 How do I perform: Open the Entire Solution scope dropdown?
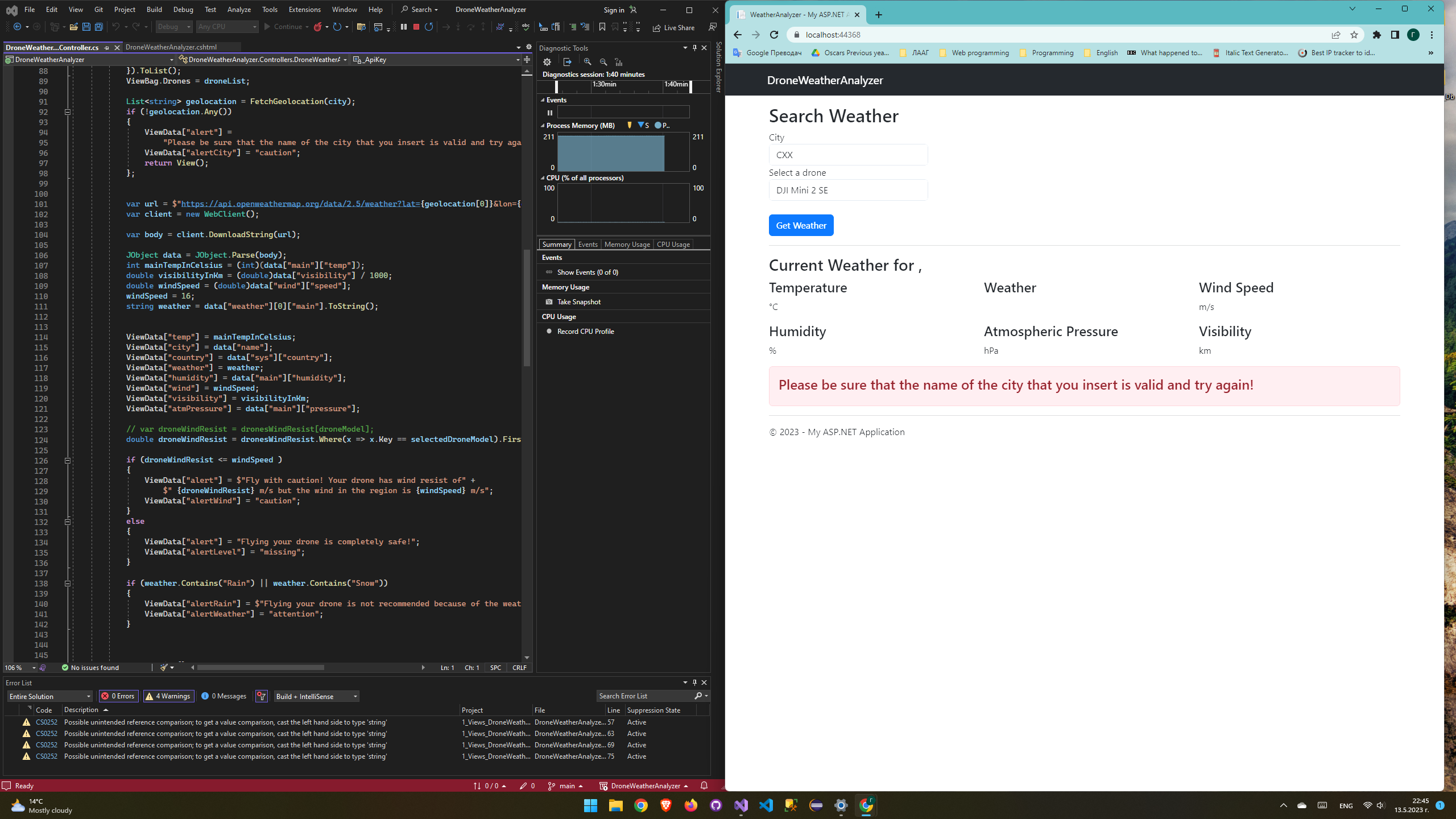coord(48,696)
